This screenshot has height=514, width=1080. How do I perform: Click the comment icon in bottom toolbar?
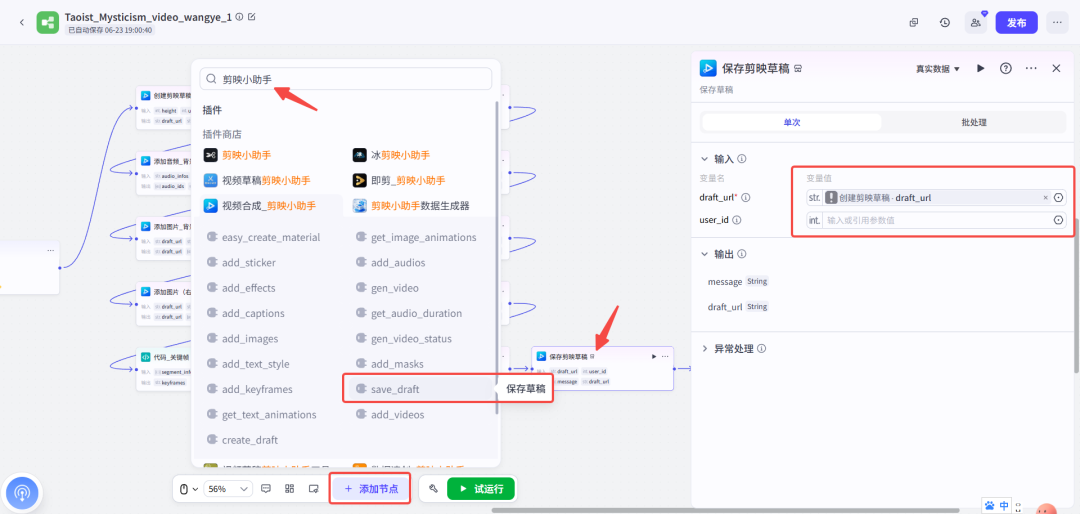point(267,489)
